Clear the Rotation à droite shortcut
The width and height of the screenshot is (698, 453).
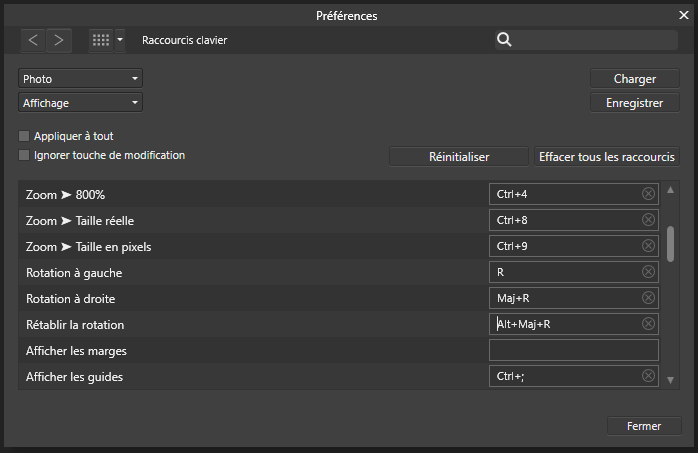point(648,298)
